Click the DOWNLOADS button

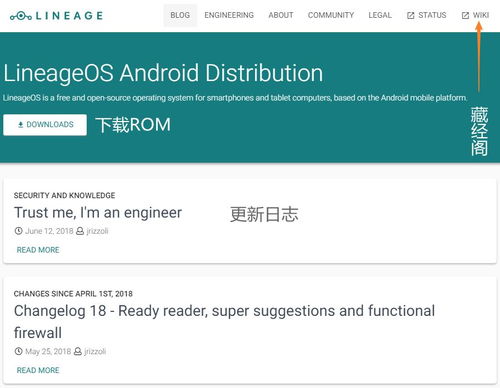pyautogui.click(x=45, y=125)
